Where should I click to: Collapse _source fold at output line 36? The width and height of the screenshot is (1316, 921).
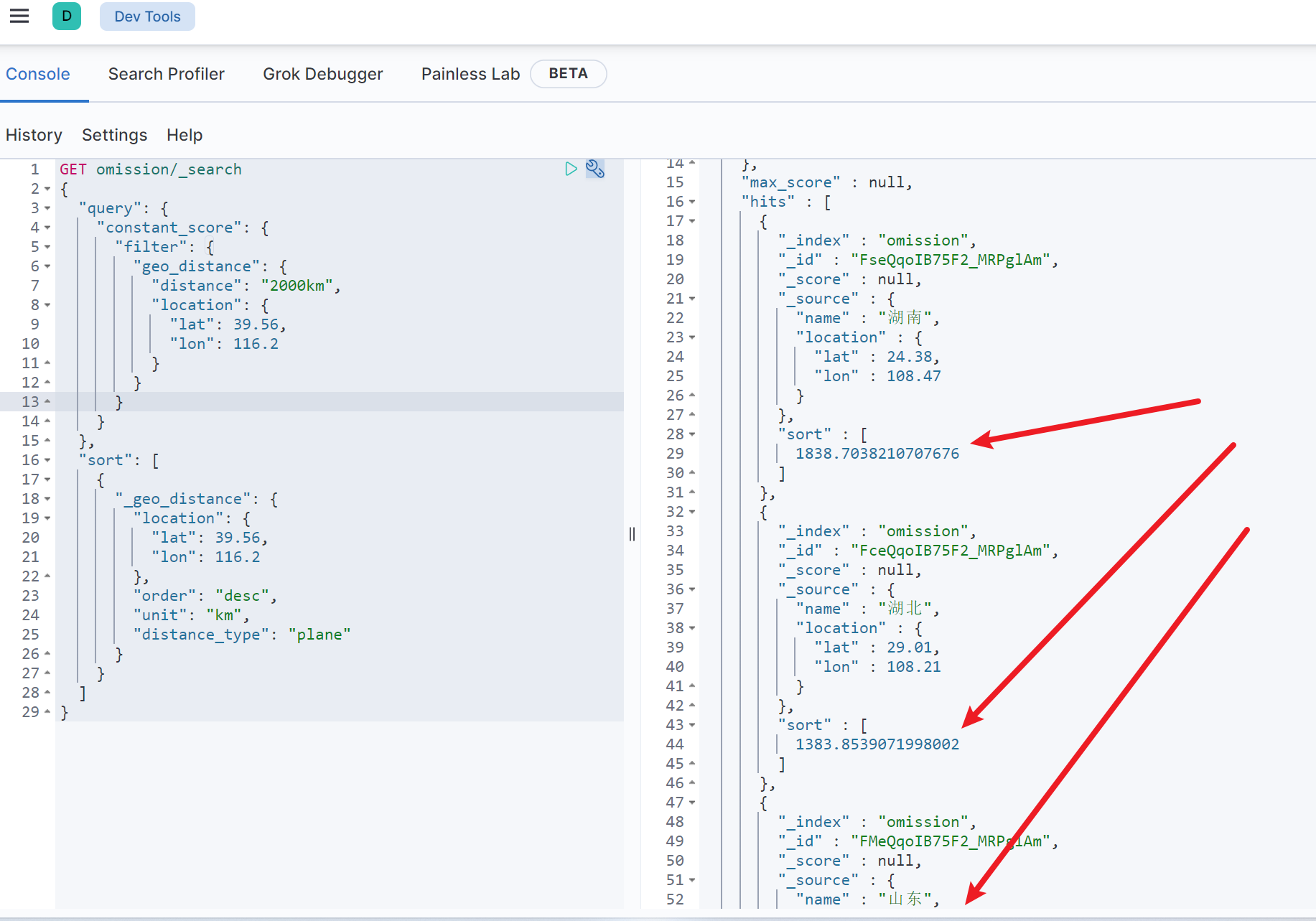pos(692,589)
